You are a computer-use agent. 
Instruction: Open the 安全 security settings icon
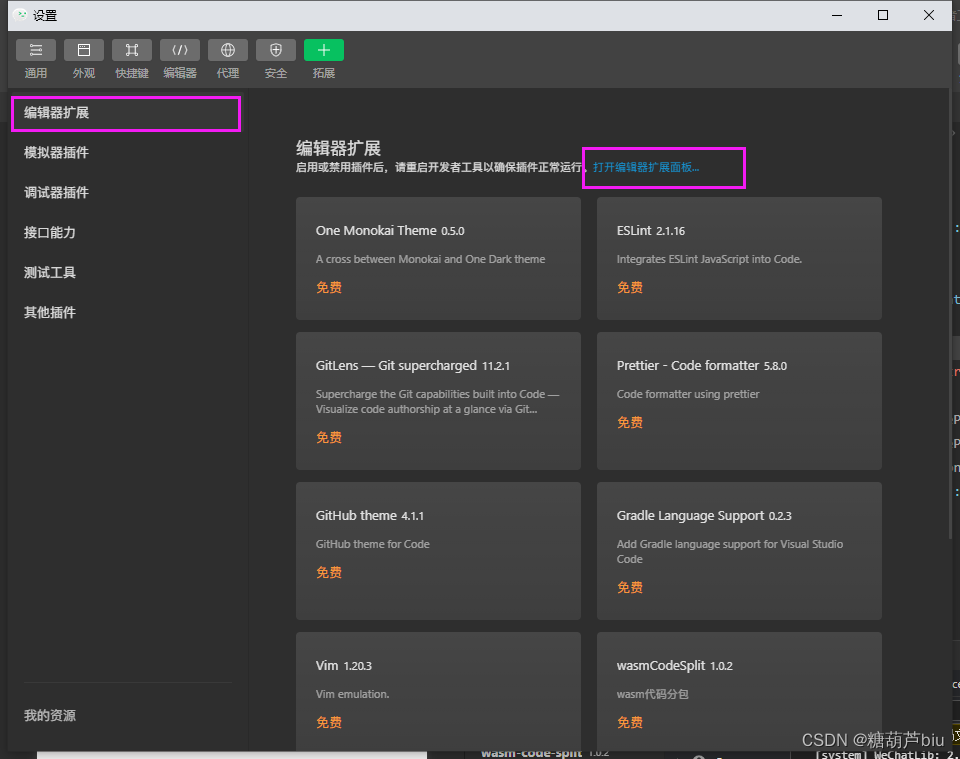(x=276, y=50)
